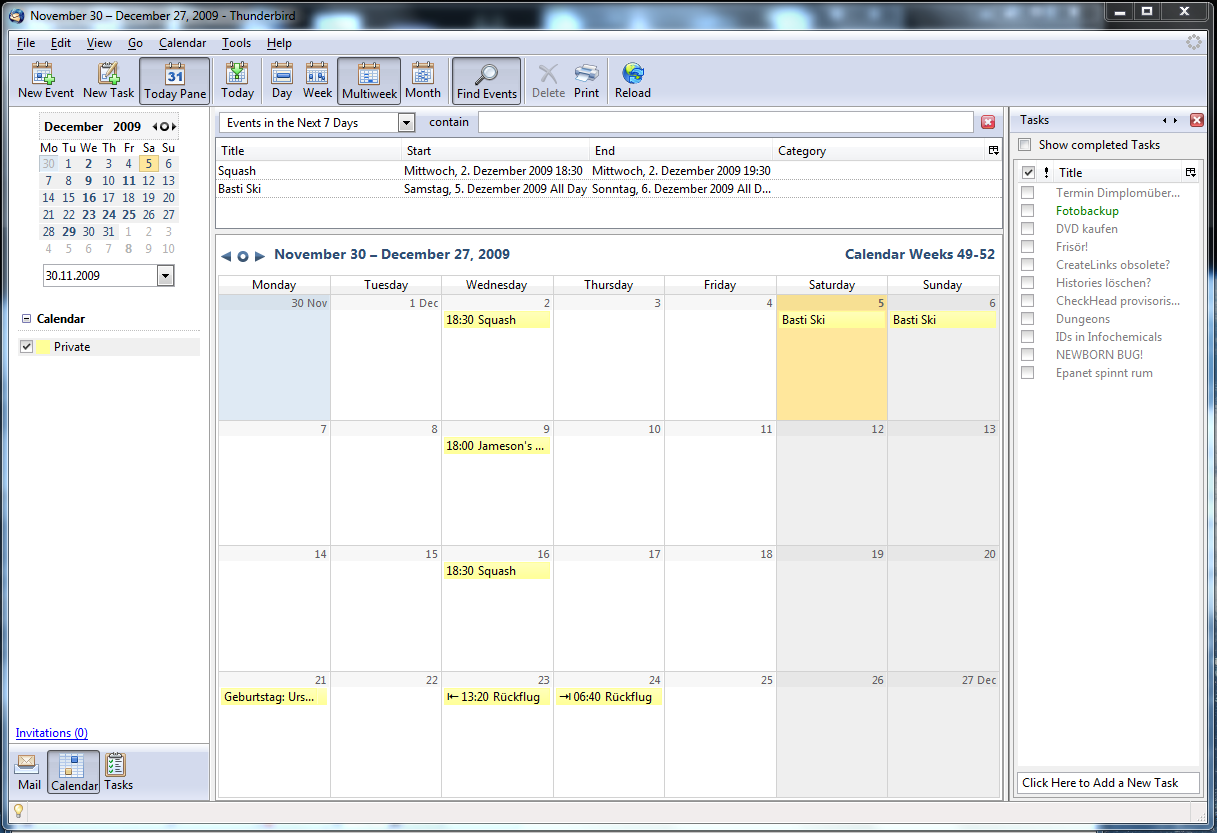Click the Click Here to Add a New Task field
1217x833 pixels.
coord(1108,783)
